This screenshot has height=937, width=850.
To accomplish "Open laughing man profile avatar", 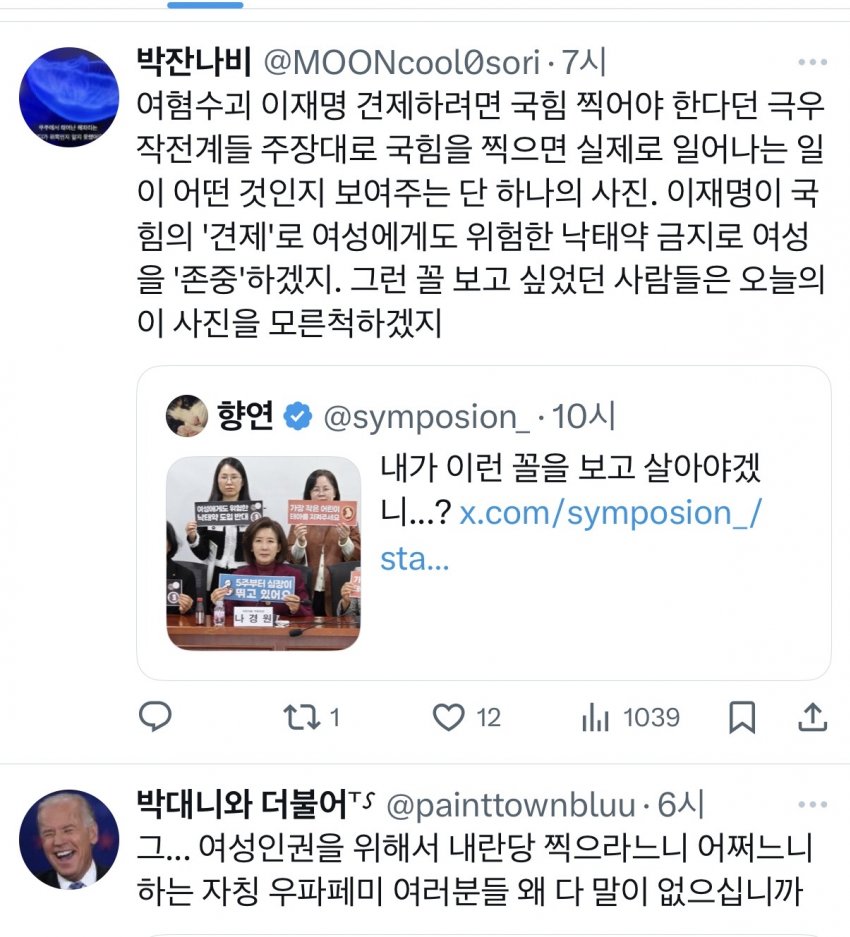I will click(69, 839).
